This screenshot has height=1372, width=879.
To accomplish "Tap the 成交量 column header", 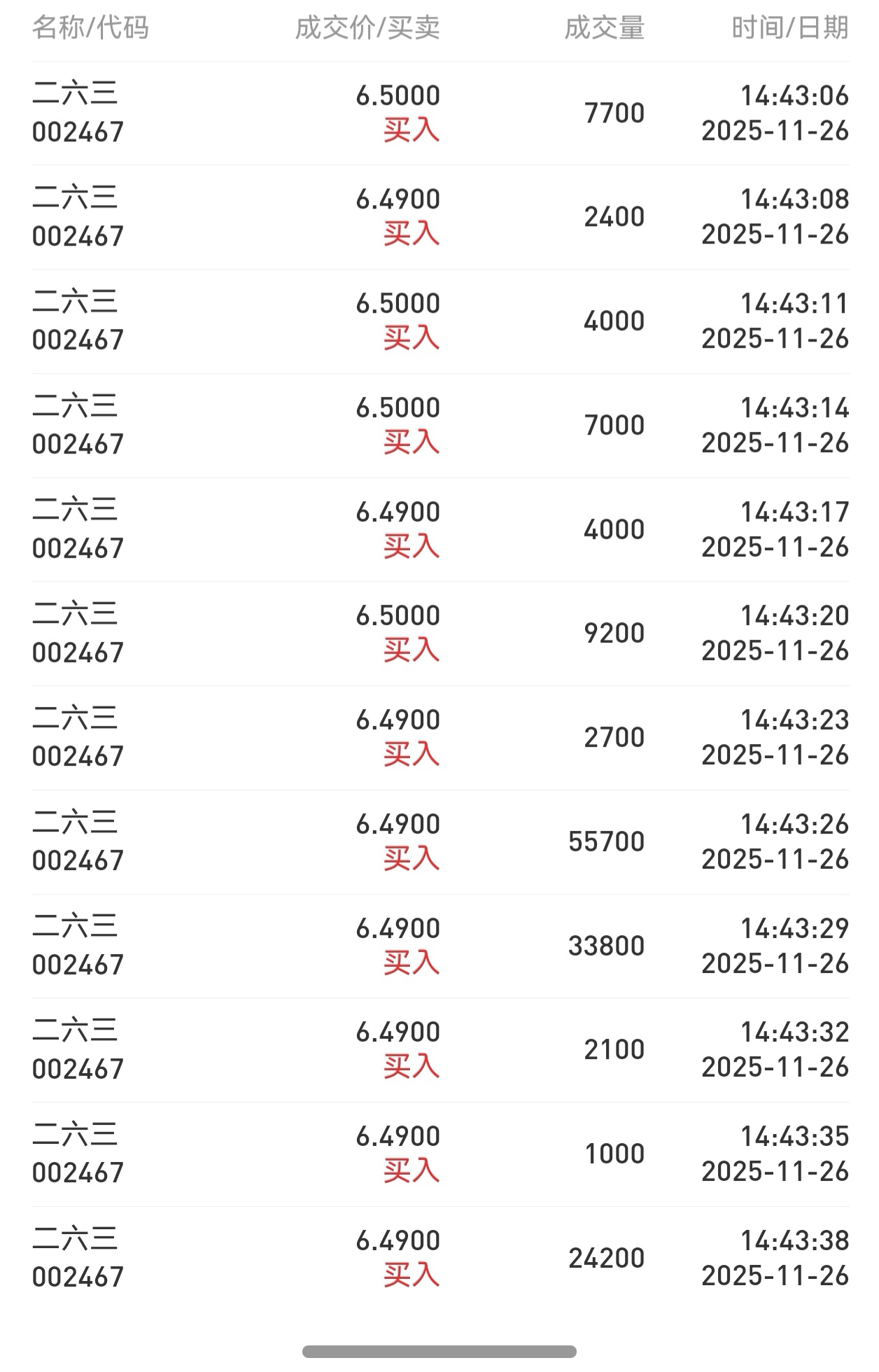I will pos(604,28).
